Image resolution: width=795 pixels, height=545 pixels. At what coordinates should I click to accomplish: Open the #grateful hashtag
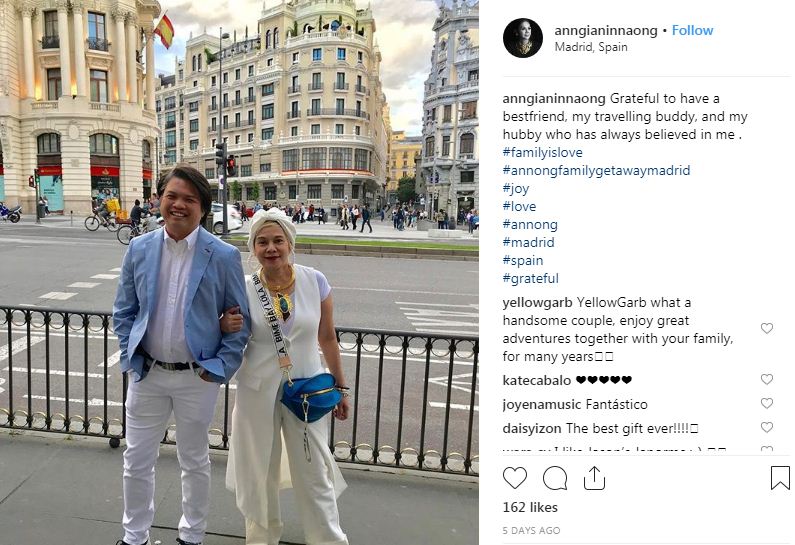530,278
